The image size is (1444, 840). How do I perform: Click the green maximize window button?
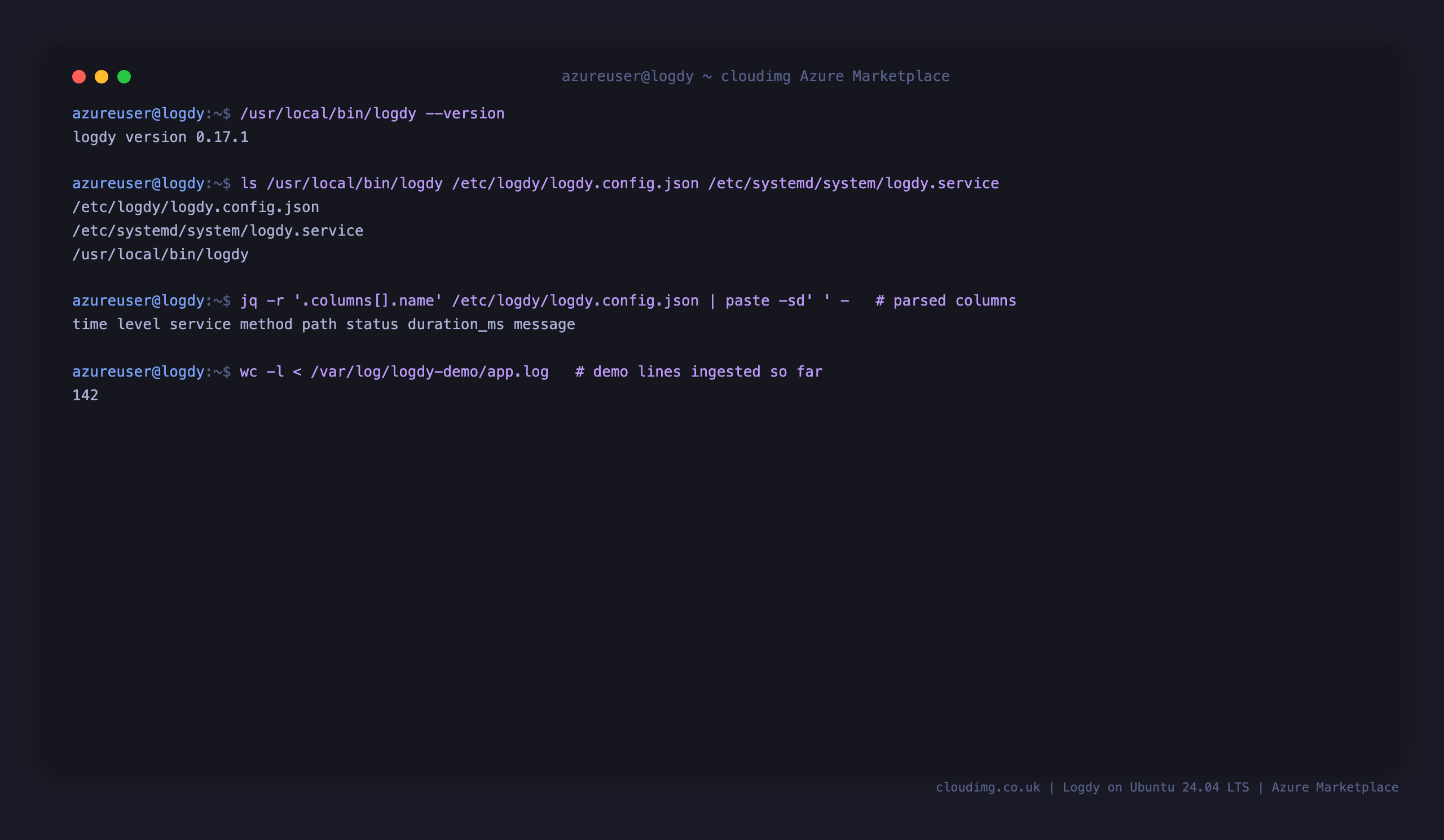coord(124,77)
